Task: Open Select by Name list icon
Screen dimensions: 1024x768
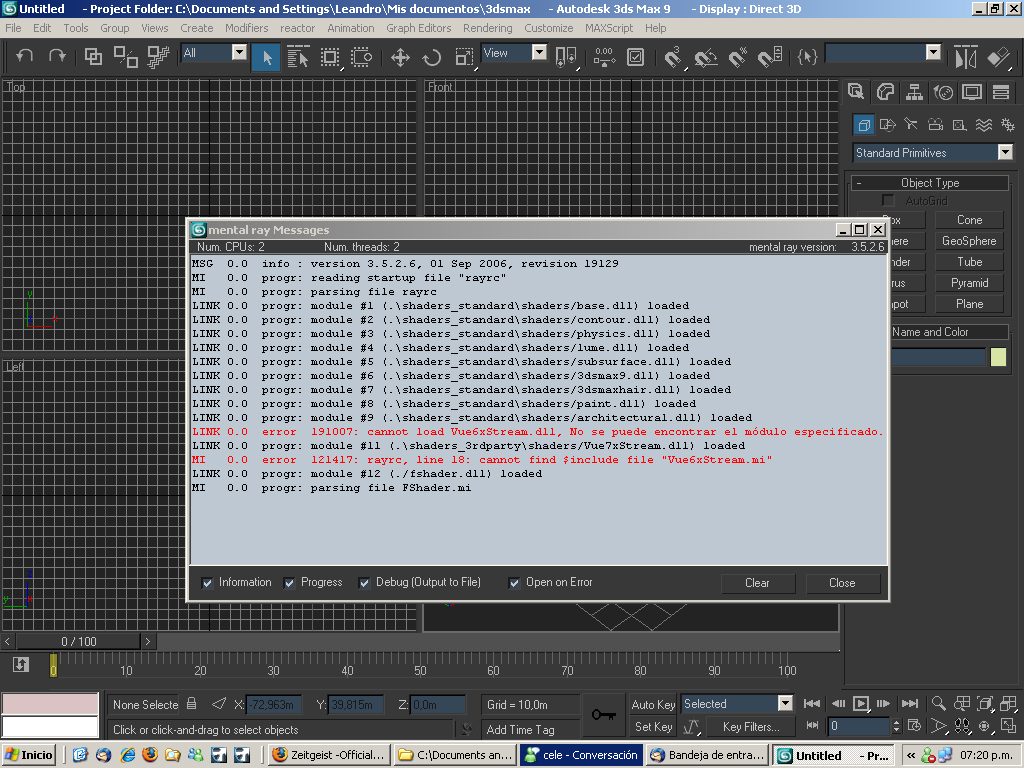Action: pyautogui.click(x=298, y=57)
